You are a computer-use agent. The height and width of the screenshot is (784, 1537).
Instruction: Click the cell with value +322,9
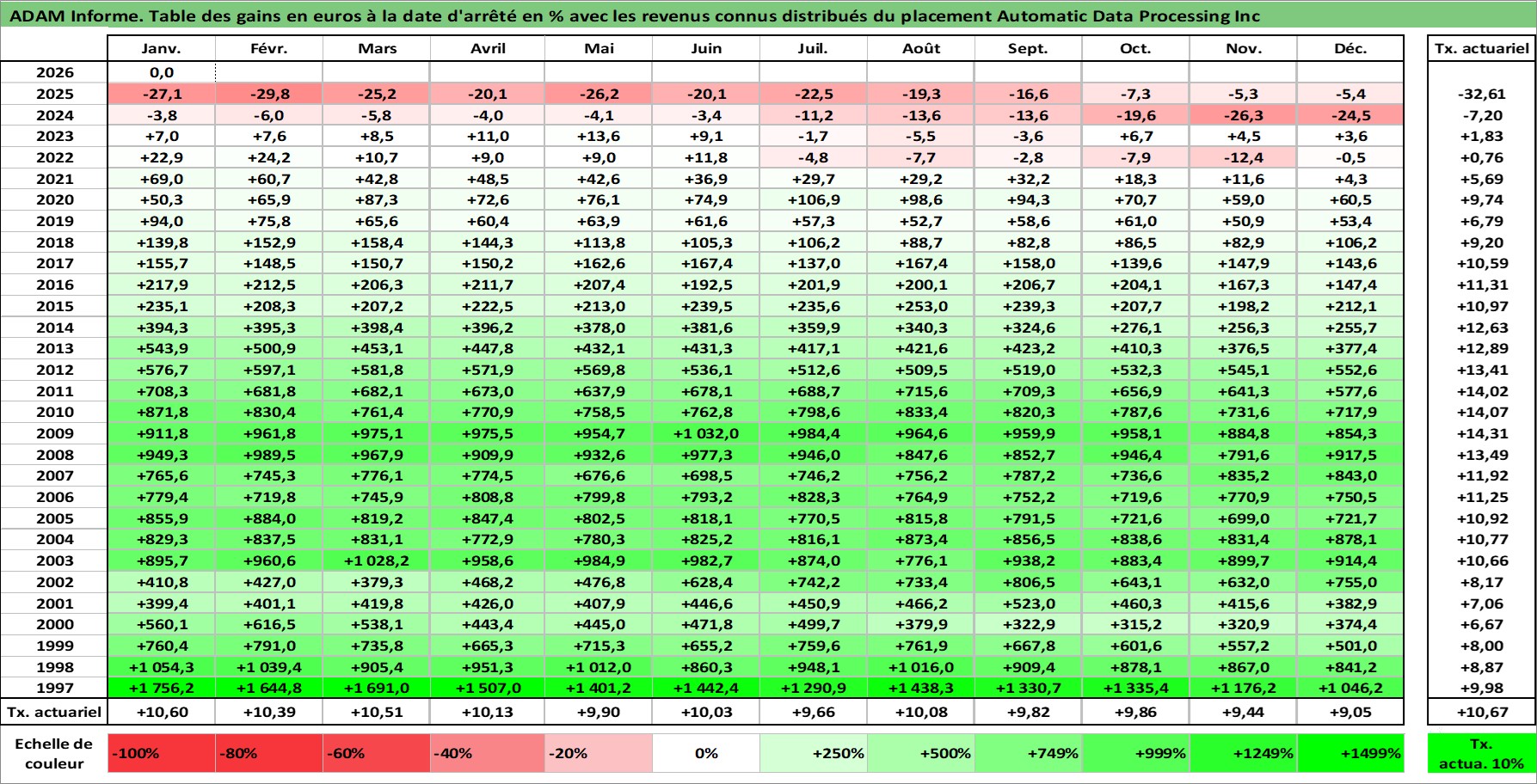coord(1028,624)
